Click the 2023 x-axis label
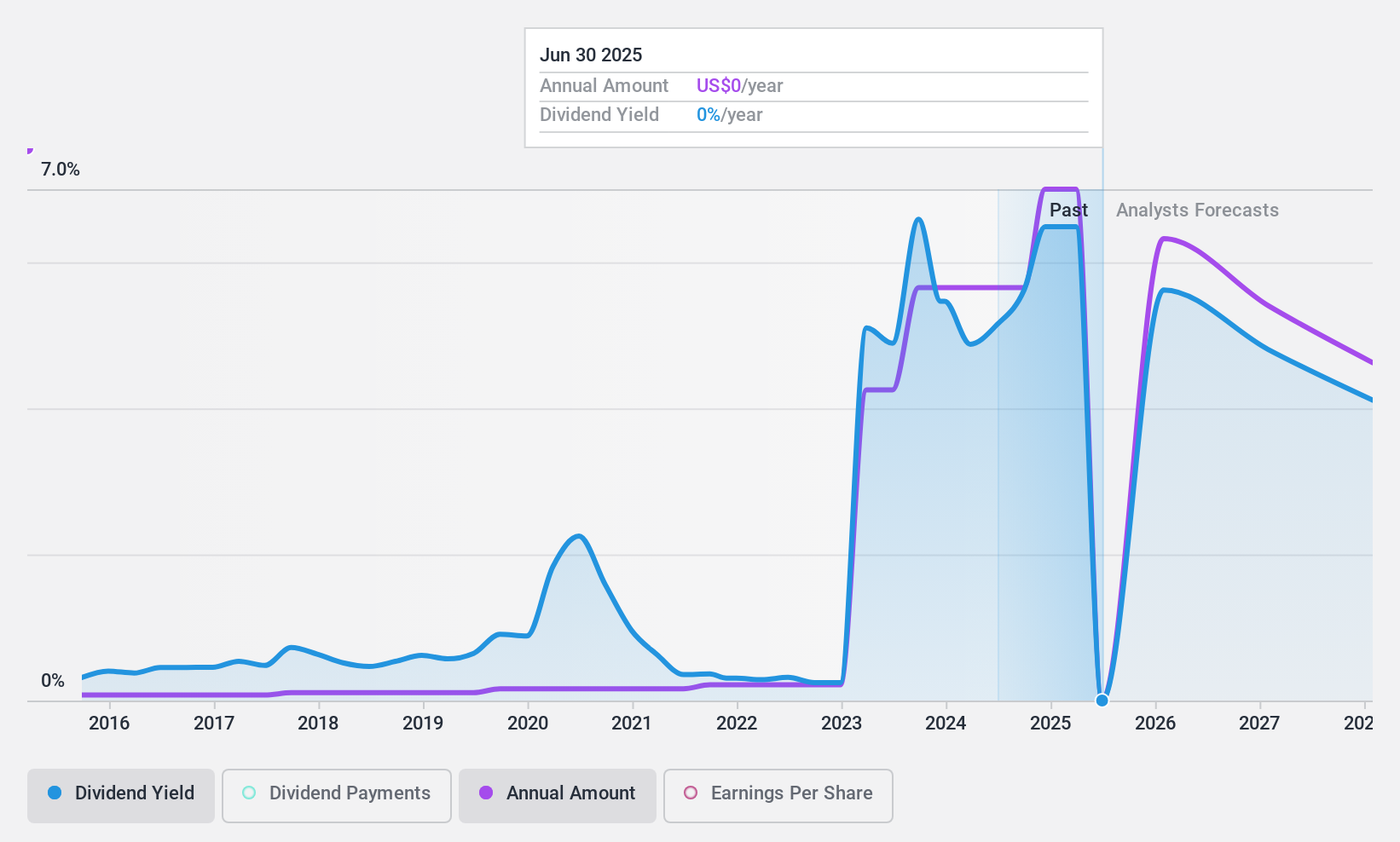This screenshot has width=1400, height=842. point(842,724)
